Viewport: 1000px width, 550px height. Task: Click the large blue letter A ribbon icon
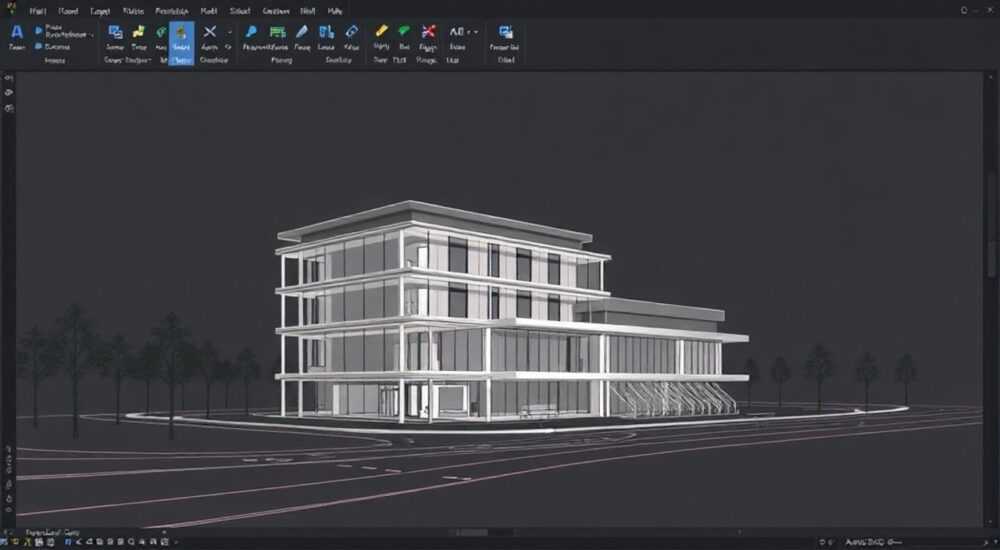click(17, 31)
